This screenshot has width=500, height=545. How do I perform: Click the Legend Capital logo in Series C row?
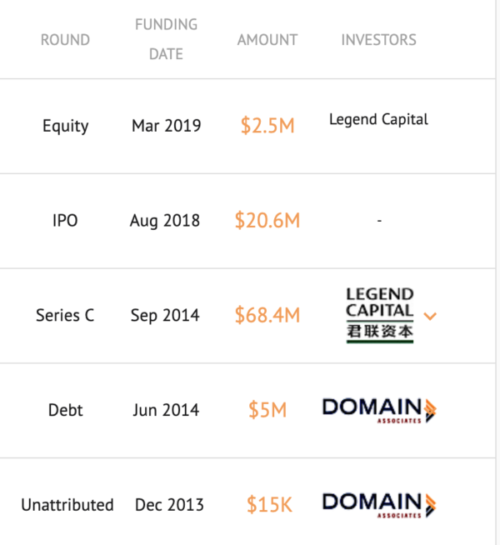pyautogui.click(x=380, y=315)
